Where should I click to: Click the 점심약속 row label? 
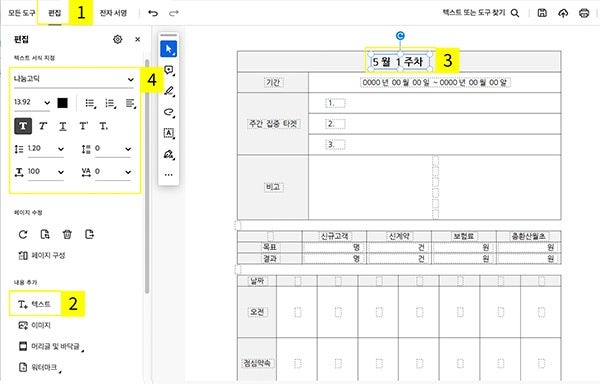tap(257, 363)
